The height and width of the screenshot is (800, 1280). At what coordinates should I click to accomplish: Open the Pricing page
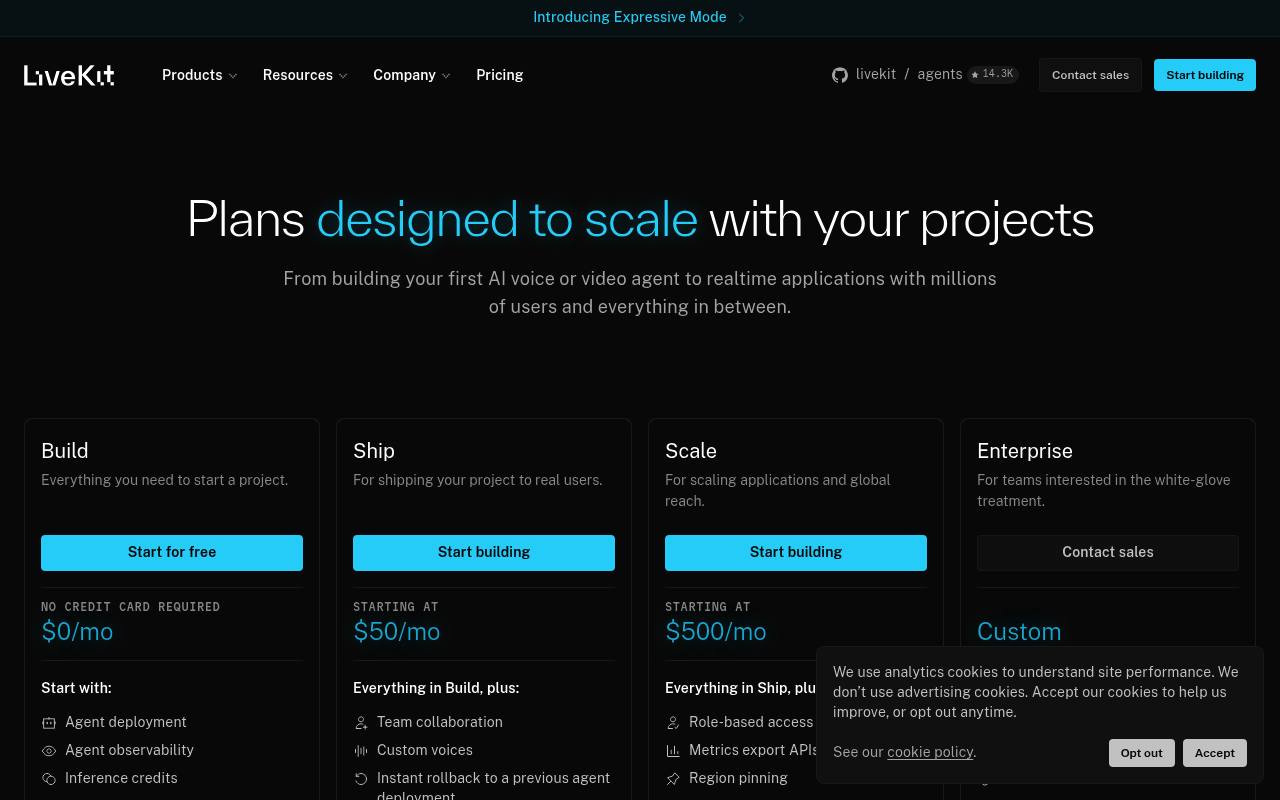pos(500,75)
